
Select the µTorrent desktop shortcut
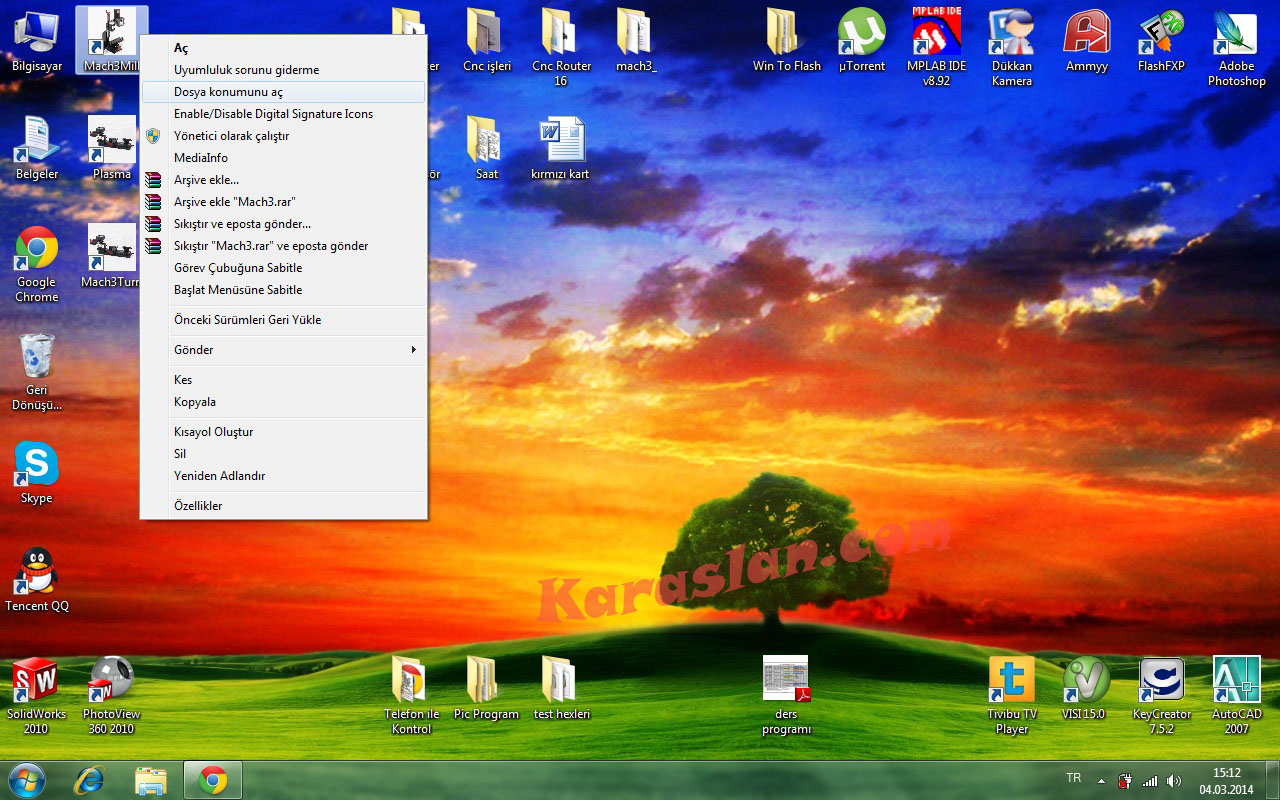coord(861,42)
